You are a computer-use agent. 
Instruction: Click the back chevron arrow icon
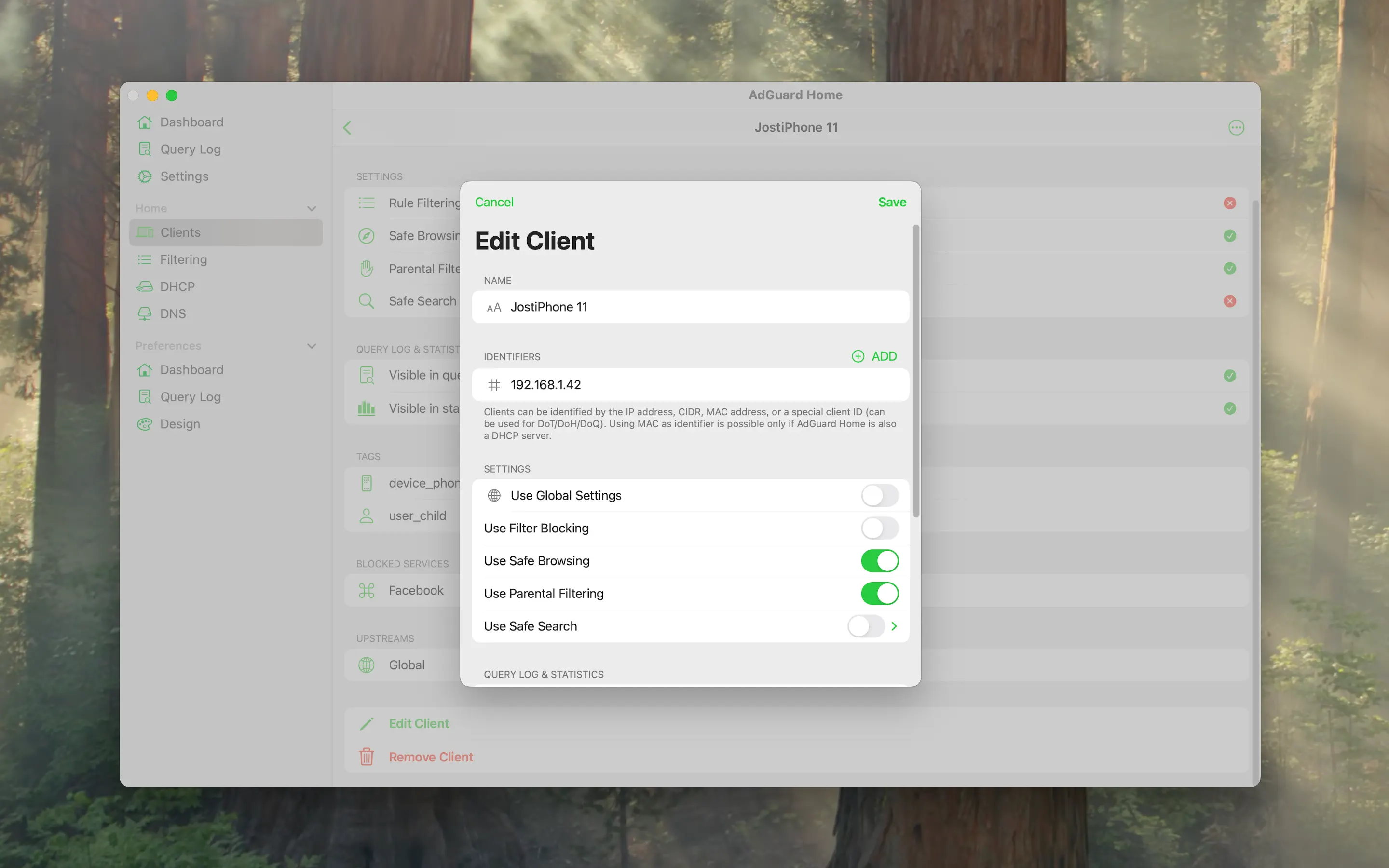[x=347, y=127]
